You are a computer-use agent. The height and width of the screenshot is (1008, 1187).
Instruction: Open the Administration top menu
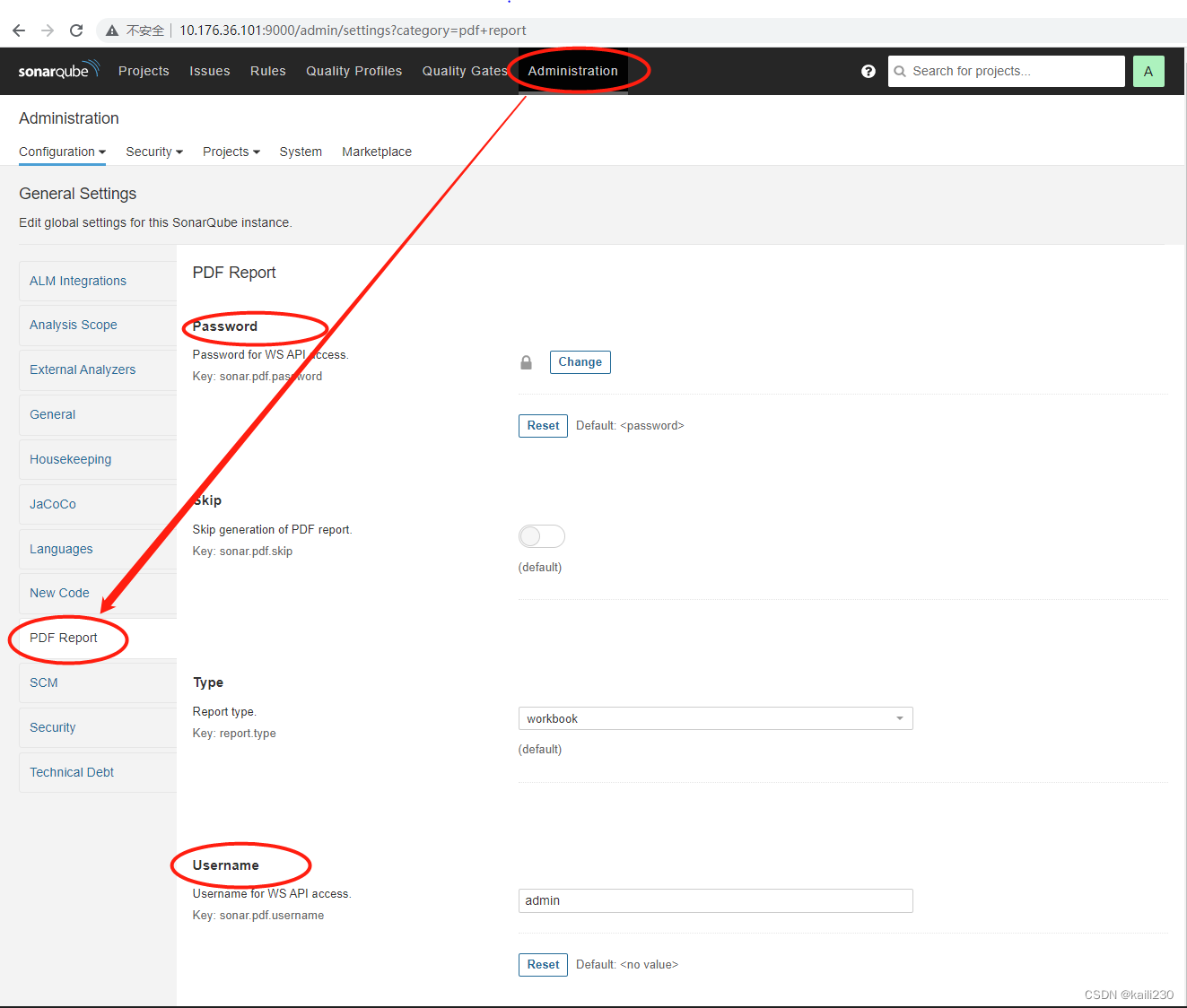coord(572,71)
